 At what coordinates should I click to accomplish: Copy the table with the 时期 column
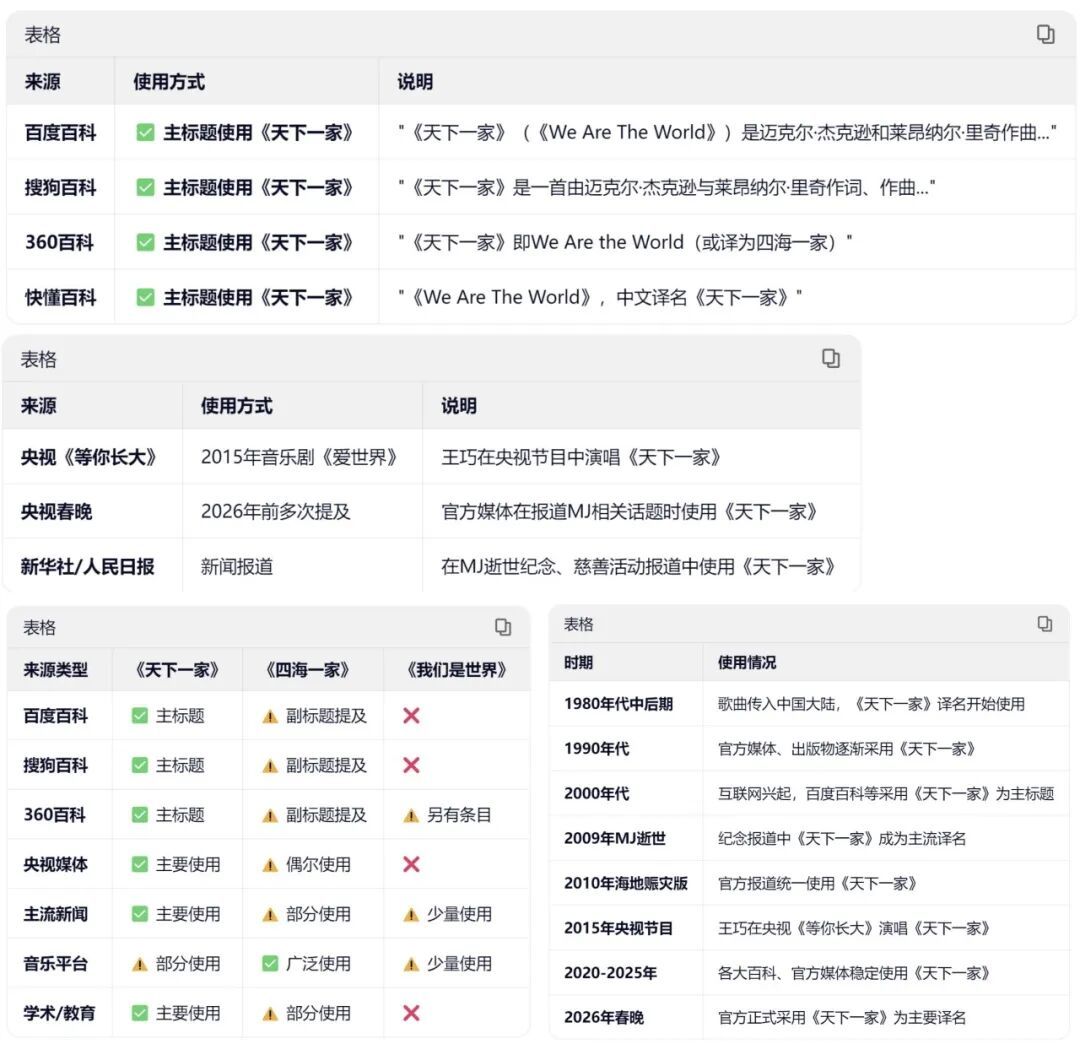[1045, 623]
